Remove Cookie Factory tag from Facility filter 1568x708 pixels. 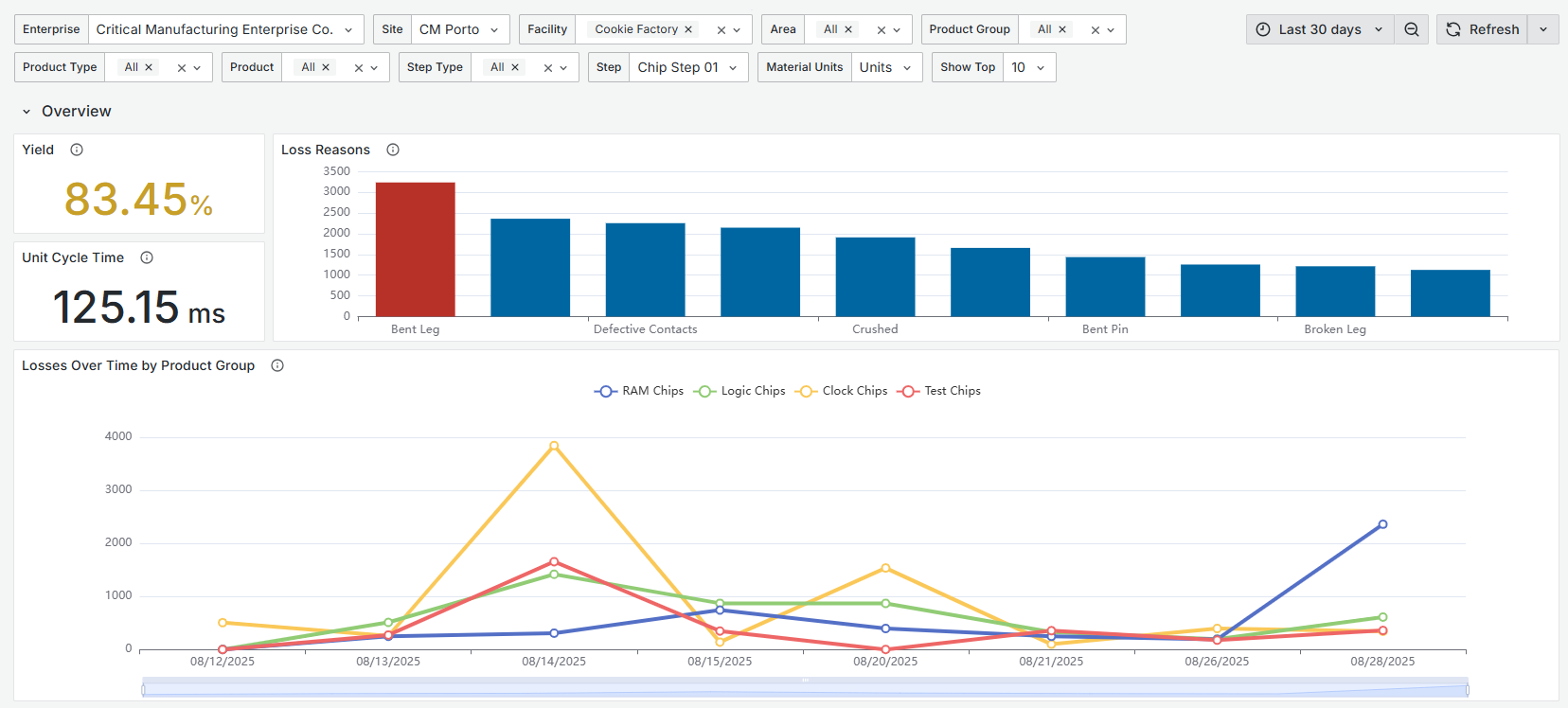(x=688, y=29)
